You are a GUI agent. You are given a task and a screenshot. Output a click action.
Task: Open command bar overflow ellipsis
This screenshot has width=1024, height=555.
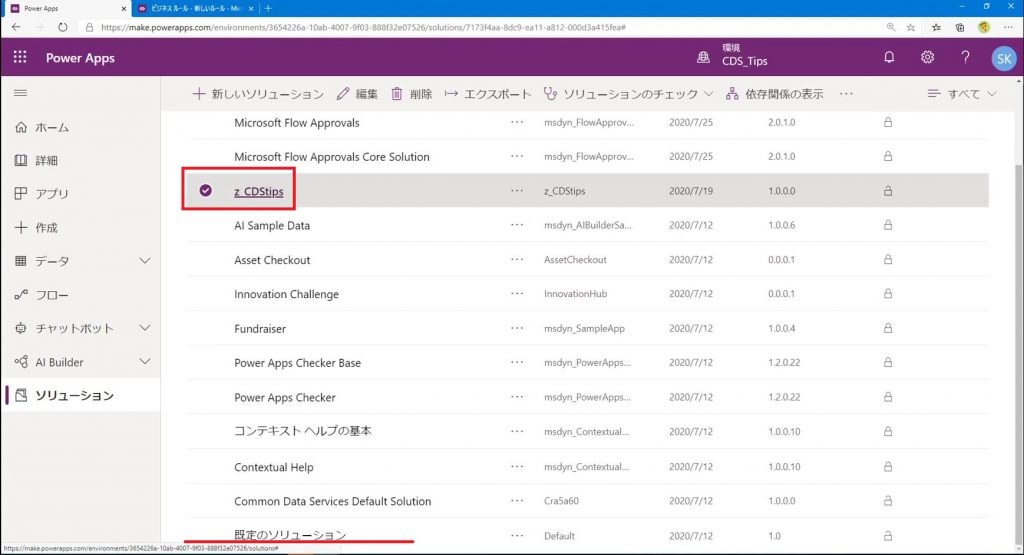(x=846, y=94)
